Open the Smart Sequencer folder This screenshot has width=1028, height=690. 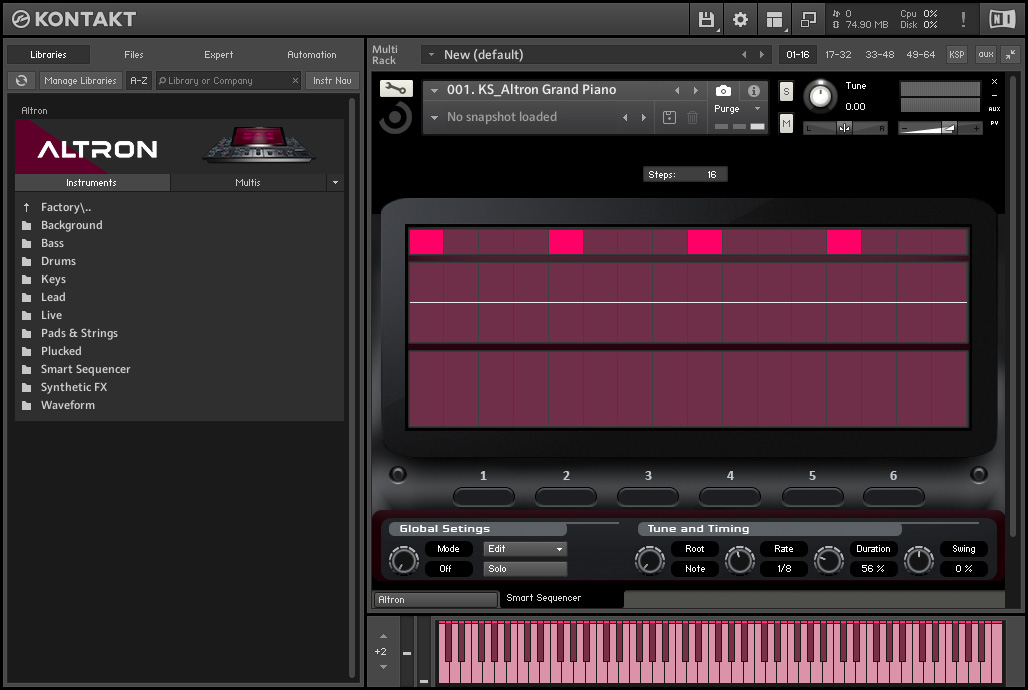[85, 369]
